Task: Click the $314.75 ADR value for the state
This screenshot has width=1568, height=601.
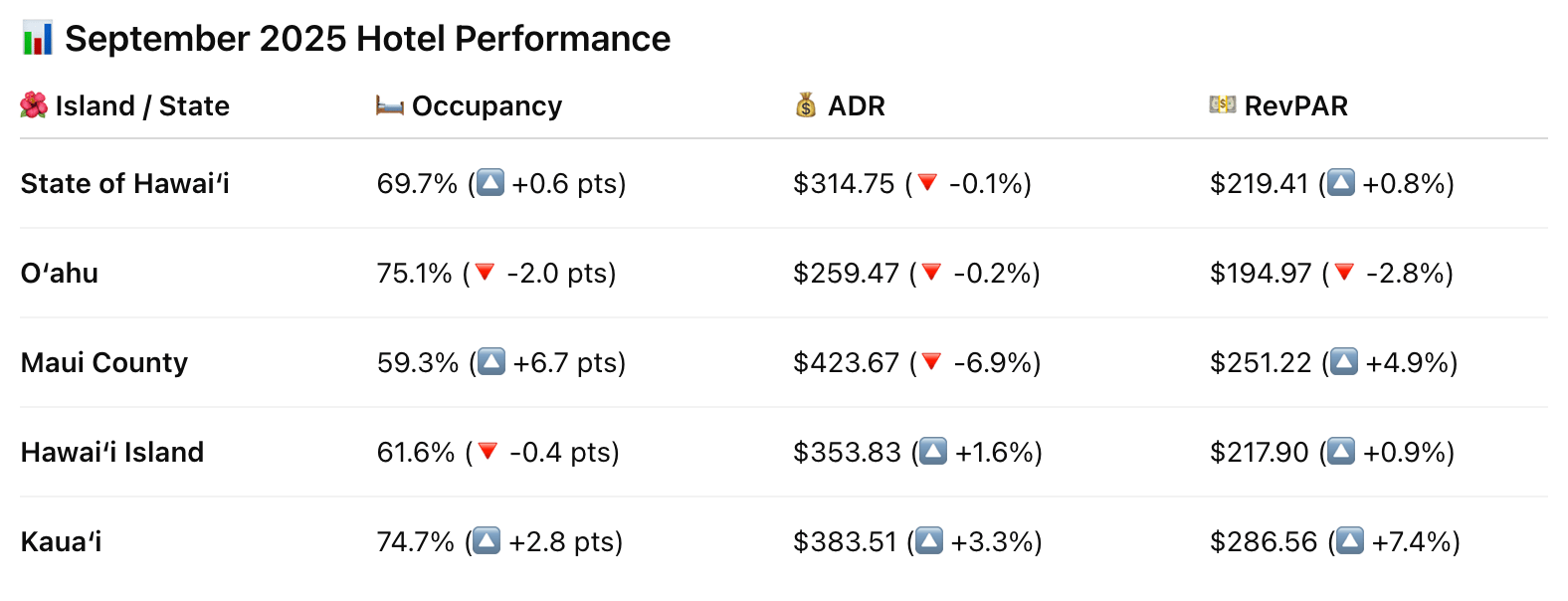Action: tap(844, 183)
